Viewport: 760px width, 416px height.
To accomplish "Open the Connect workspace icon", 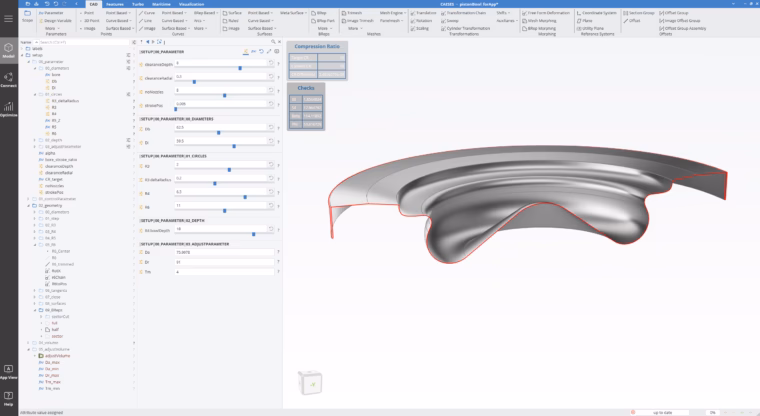I will pos(8,80).
